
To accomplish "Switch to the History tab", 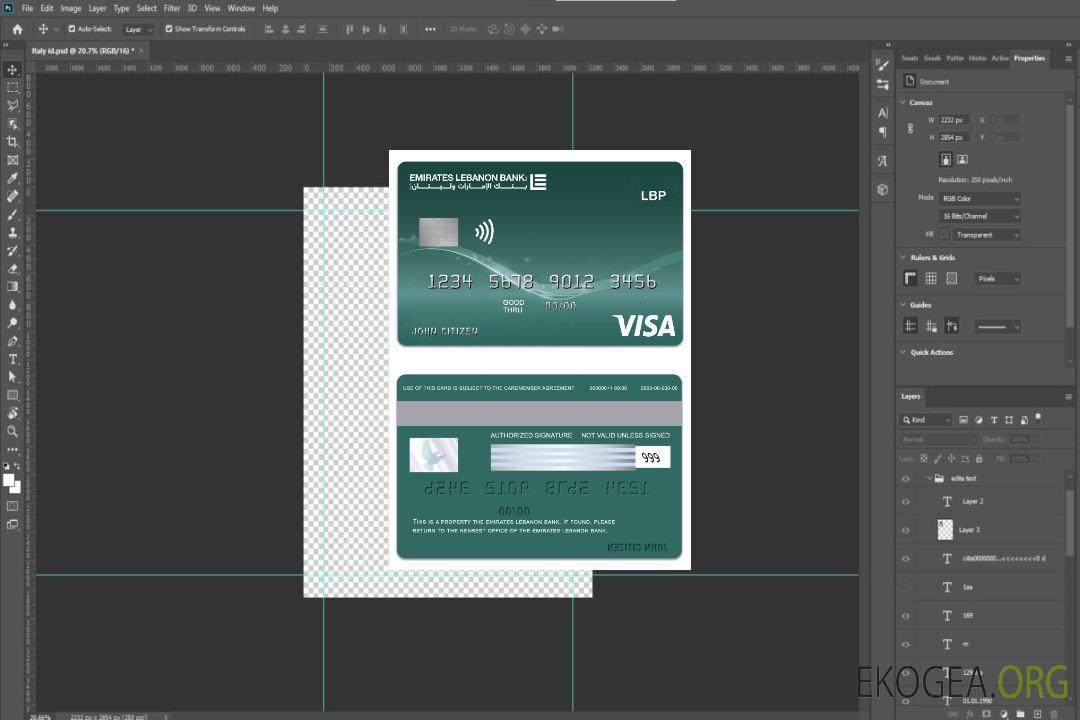I will (x=977, y=59).
